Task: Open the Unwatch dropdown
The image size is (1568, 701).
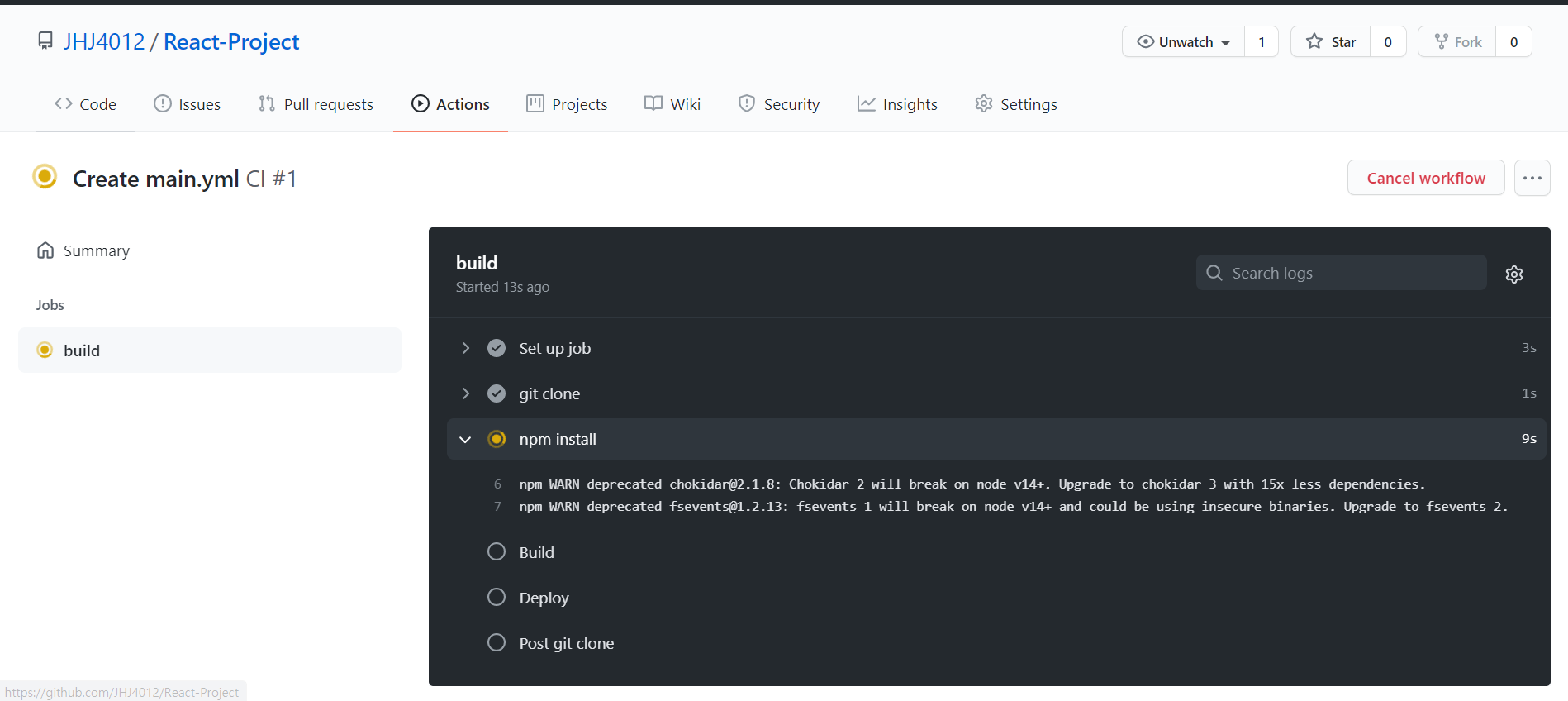Action: click(1183, 41)
